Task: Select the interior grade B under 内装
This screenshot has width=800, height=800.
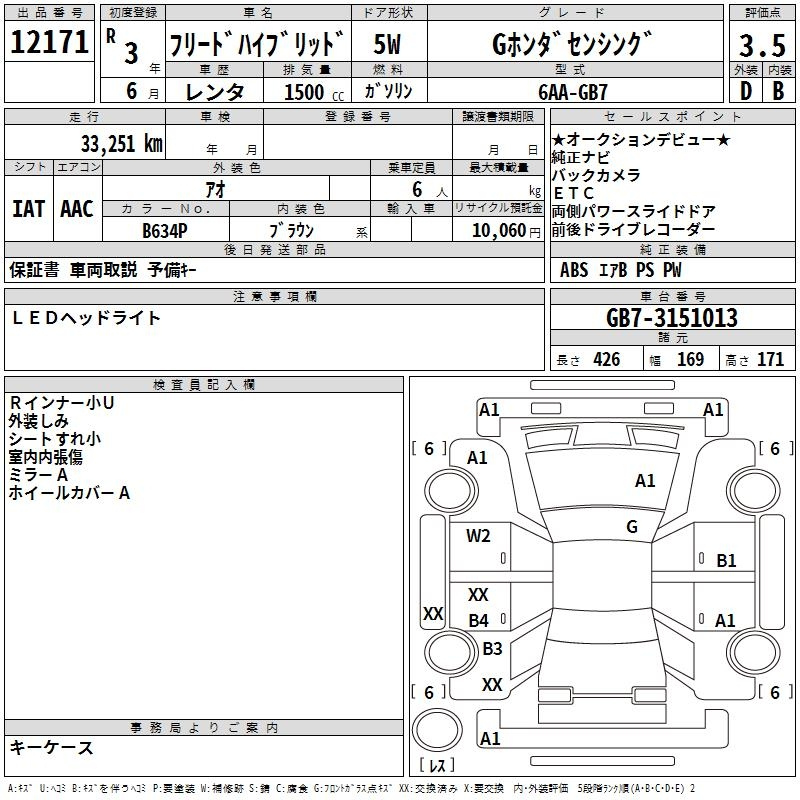Action: click(x=778, y=91)
